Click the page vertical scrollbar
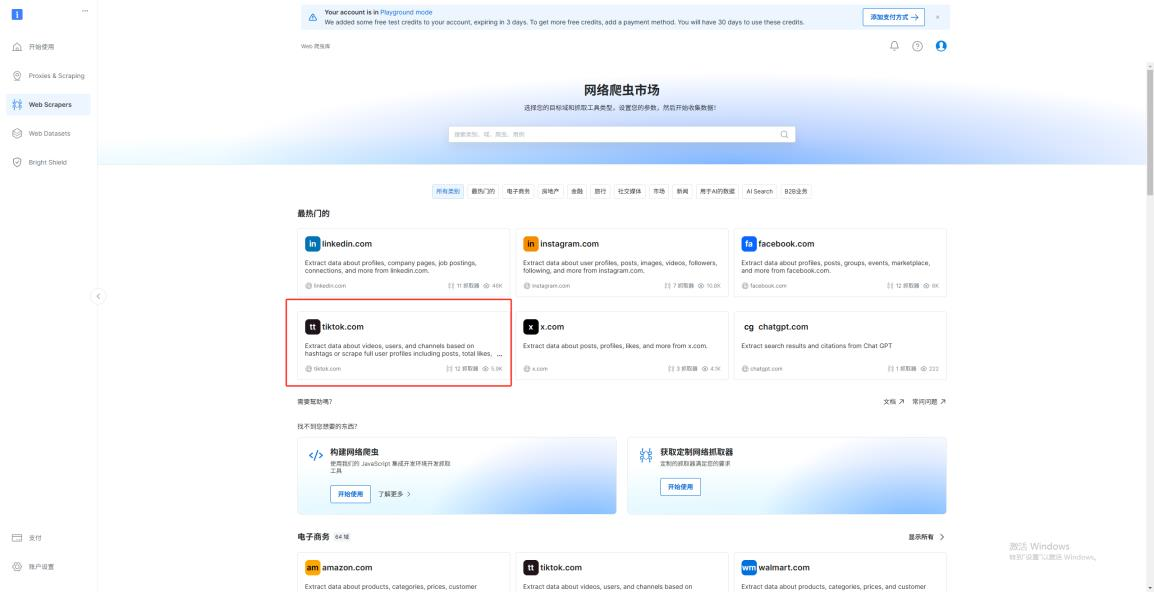The image size is (1154, 592). [x=1150, y=131]
